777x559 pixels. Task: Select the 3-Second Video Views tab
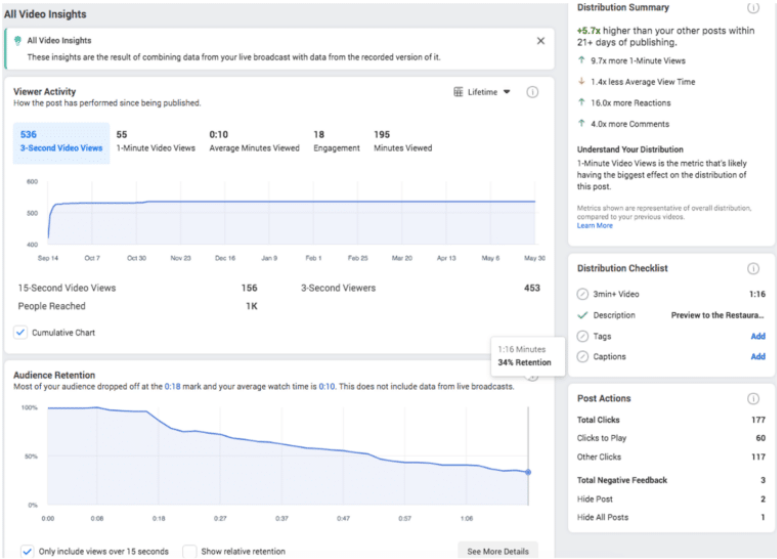pos(61,143)
